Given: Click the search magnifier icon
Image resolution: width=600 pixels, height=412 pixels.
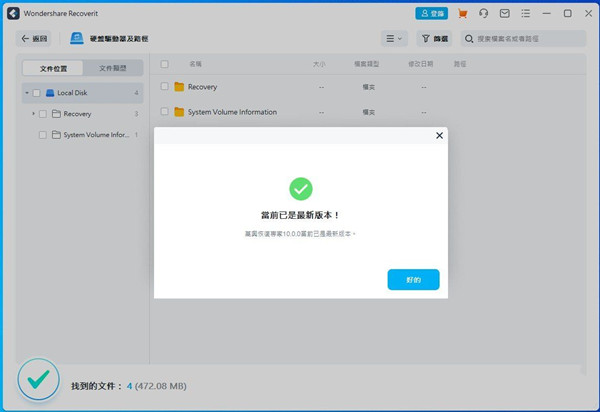Looking at the screenshot, I should click(469, 39).
